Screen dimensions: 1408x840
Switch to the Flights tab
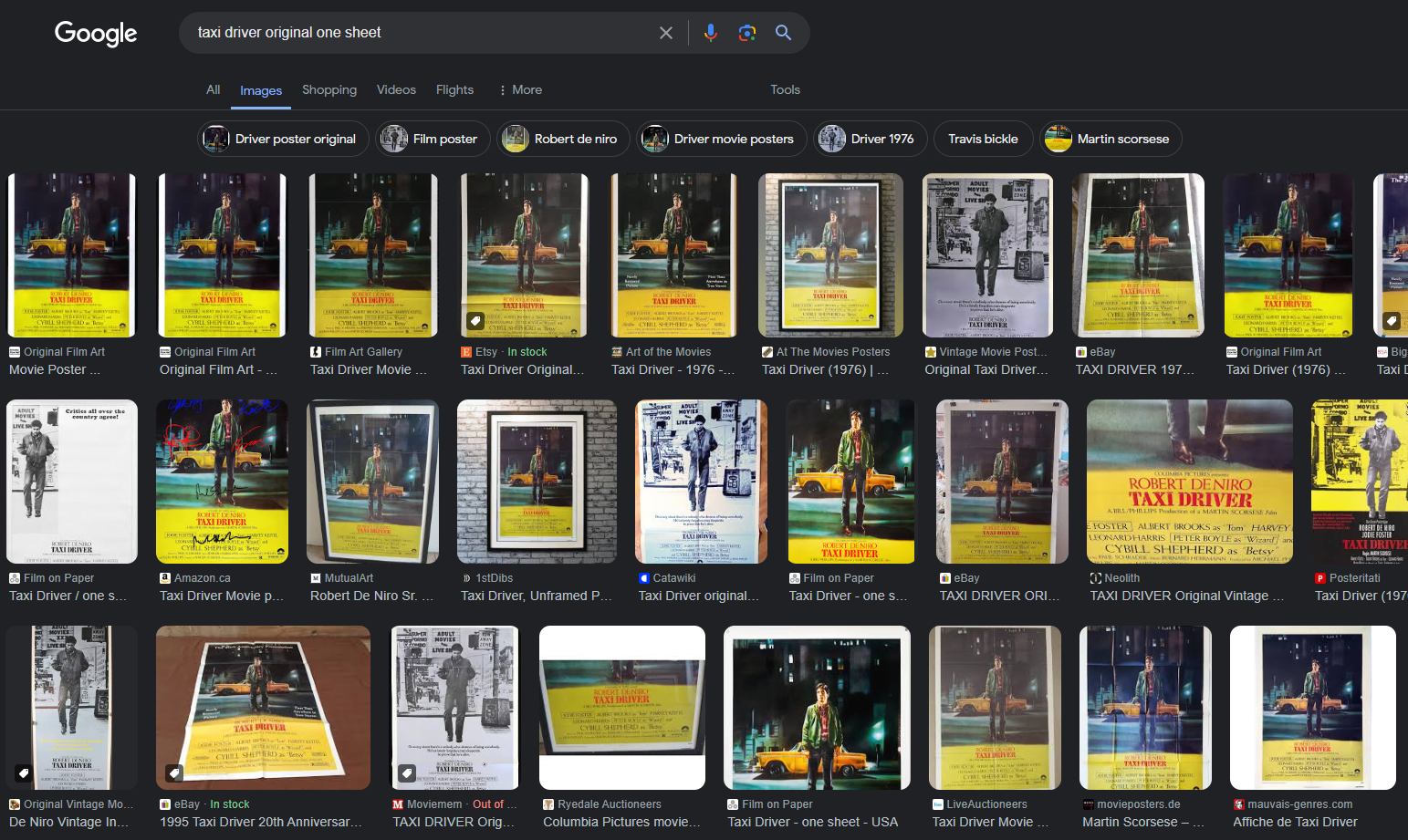pos(454,90)
